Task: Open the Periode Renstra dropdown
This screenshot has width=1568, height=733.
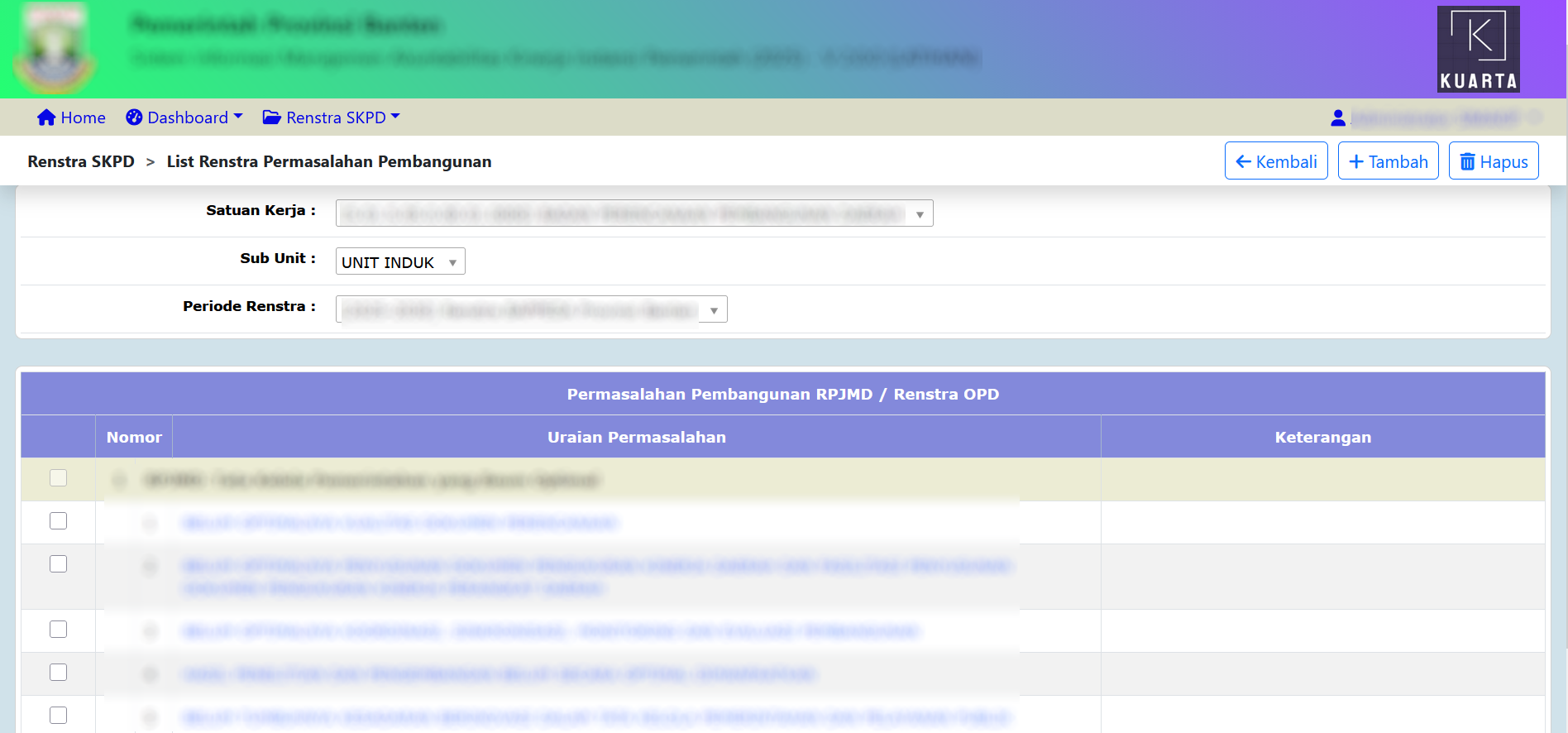Action: (x=531, y=310)
